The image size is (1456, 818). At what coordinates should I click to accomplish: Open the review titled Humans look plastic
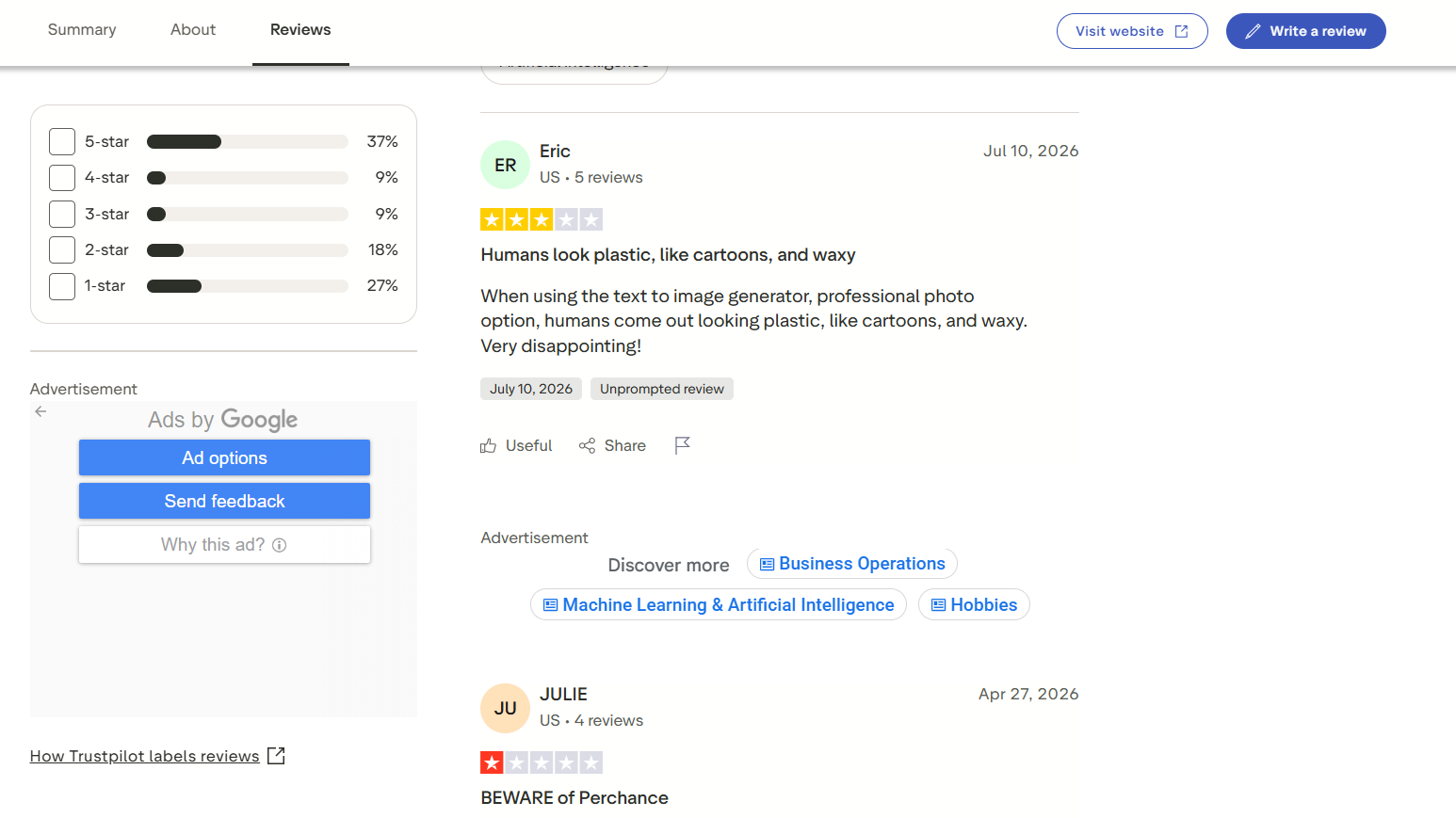[x=668, y=255]
